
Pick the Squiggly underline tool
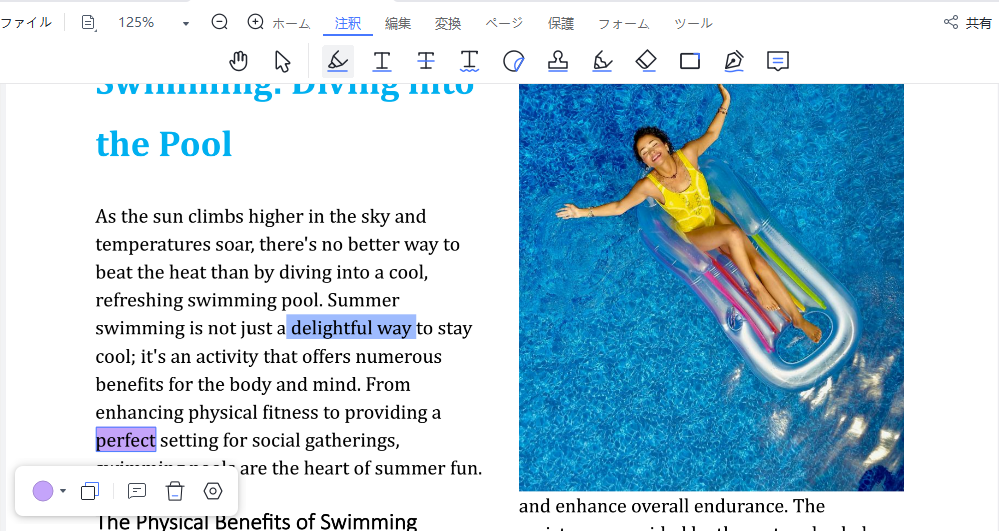coord(470,61)
